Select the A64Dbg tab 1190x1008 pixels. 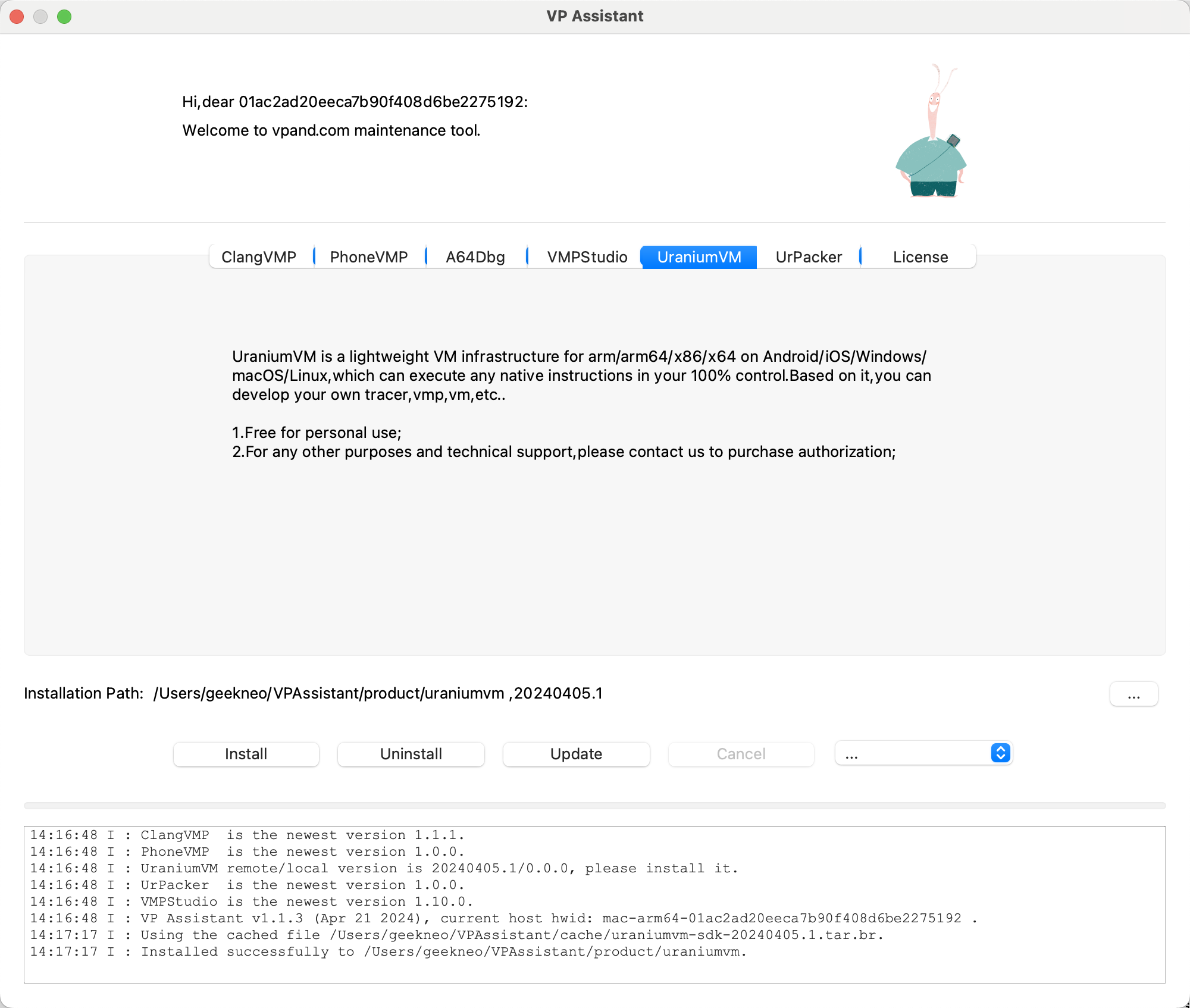click(x=475, y=257)
